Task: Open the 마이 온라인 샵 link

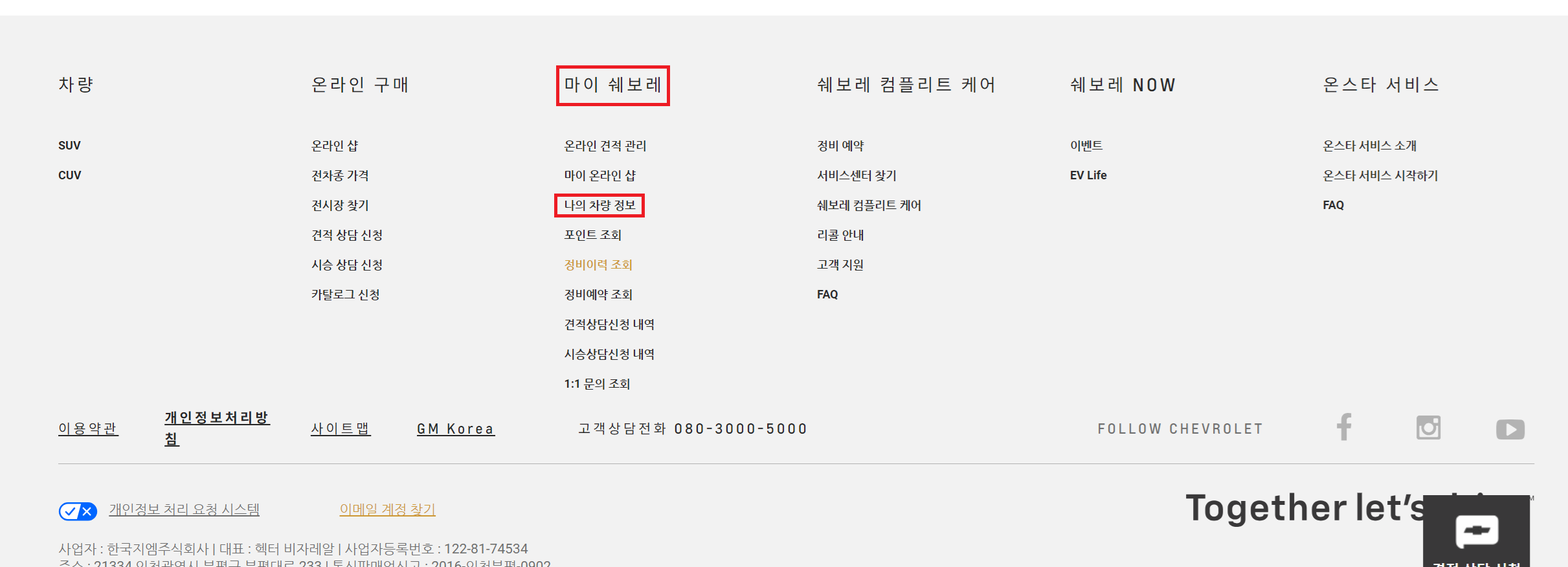Action: pos(600,175)
